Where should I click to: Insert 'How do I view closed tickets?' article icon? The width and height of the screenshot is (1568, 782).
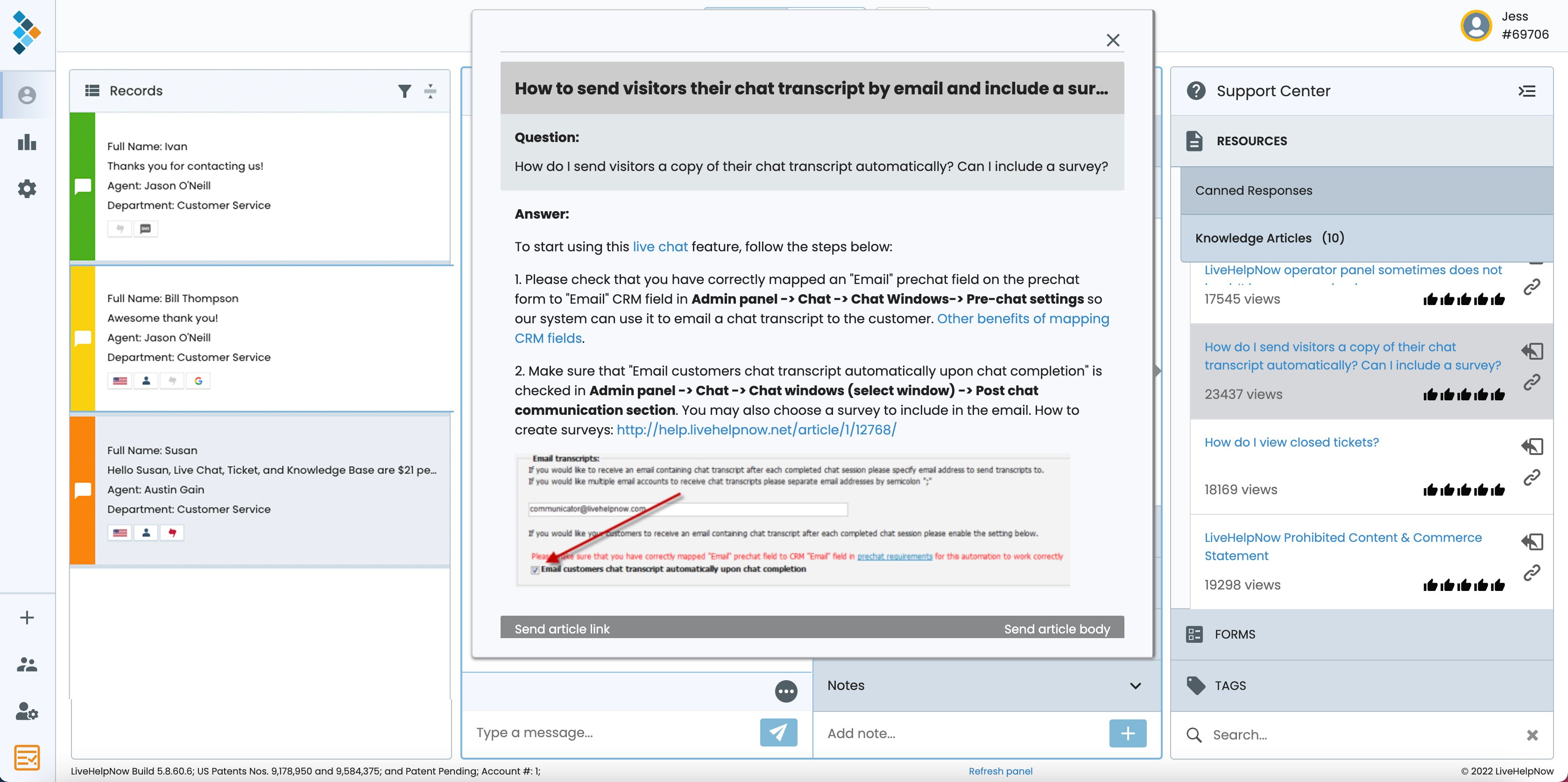point(1532,447)
